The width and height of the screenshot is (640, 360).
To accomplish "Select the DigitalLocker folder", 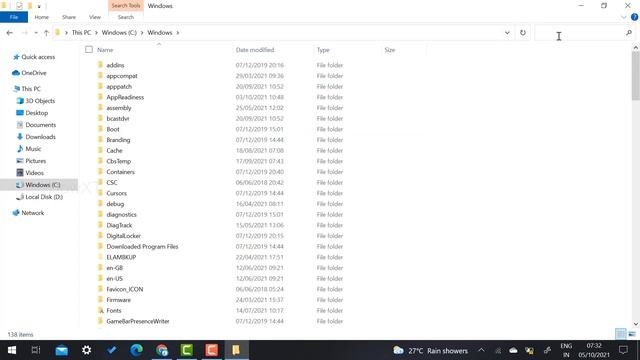I will (x=123, y=236).
